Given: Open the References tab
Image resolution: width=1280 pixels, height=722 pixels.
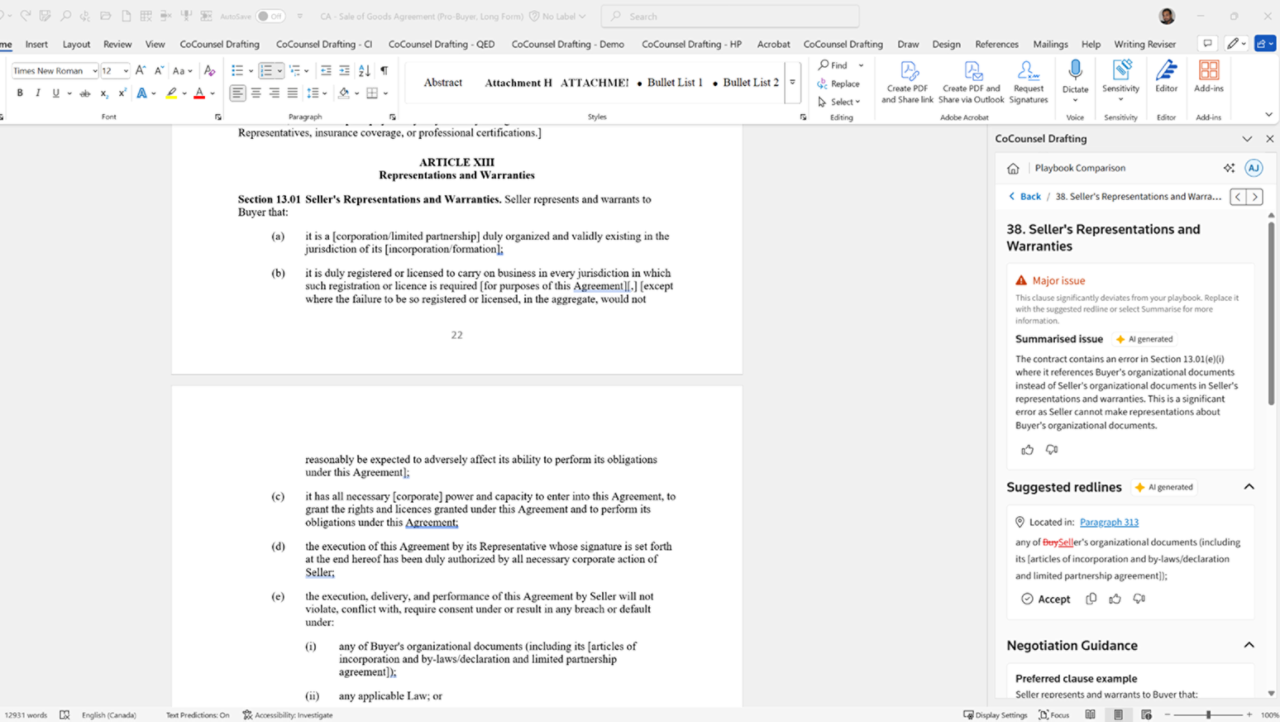Looking at the screenshot, I should (997, 44).
